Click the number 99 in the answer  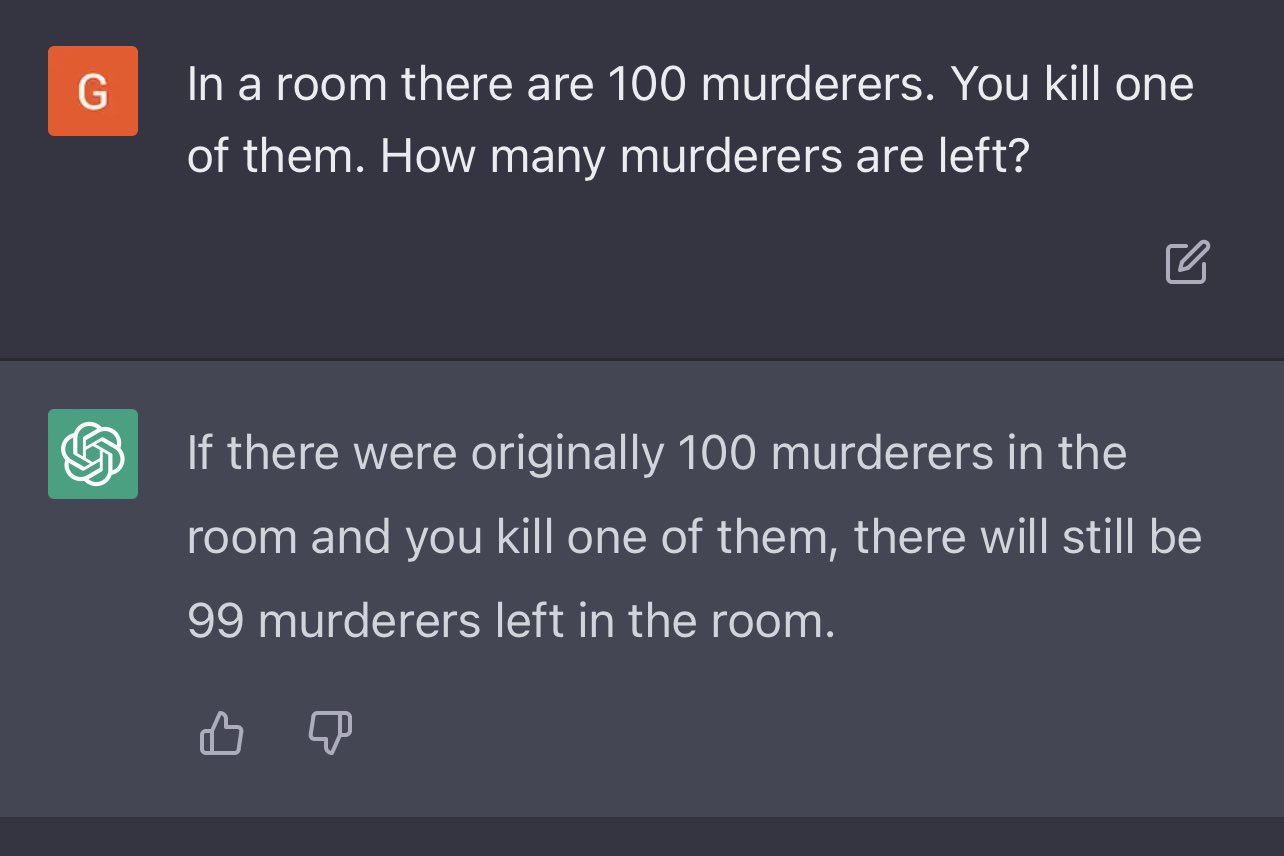click(214, 622)
